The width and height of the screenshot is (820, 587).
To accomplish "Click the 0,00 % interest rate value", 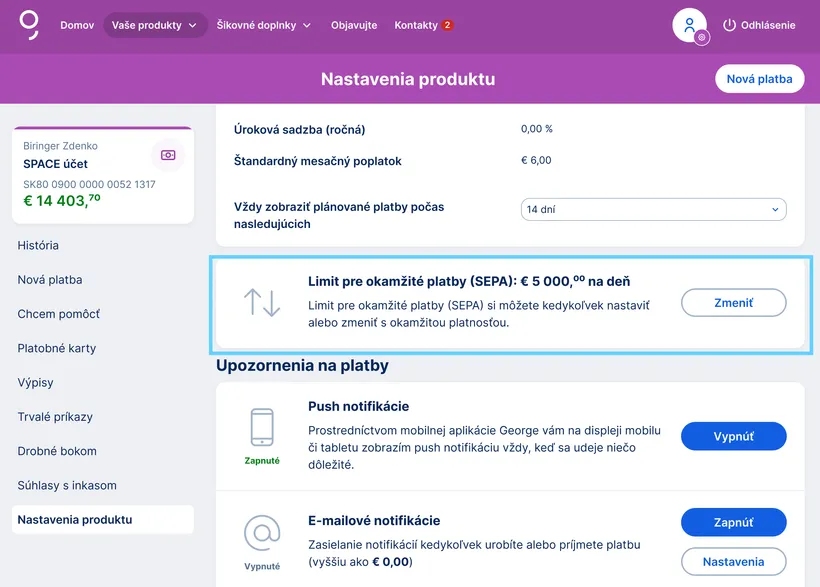I will 537,129.
